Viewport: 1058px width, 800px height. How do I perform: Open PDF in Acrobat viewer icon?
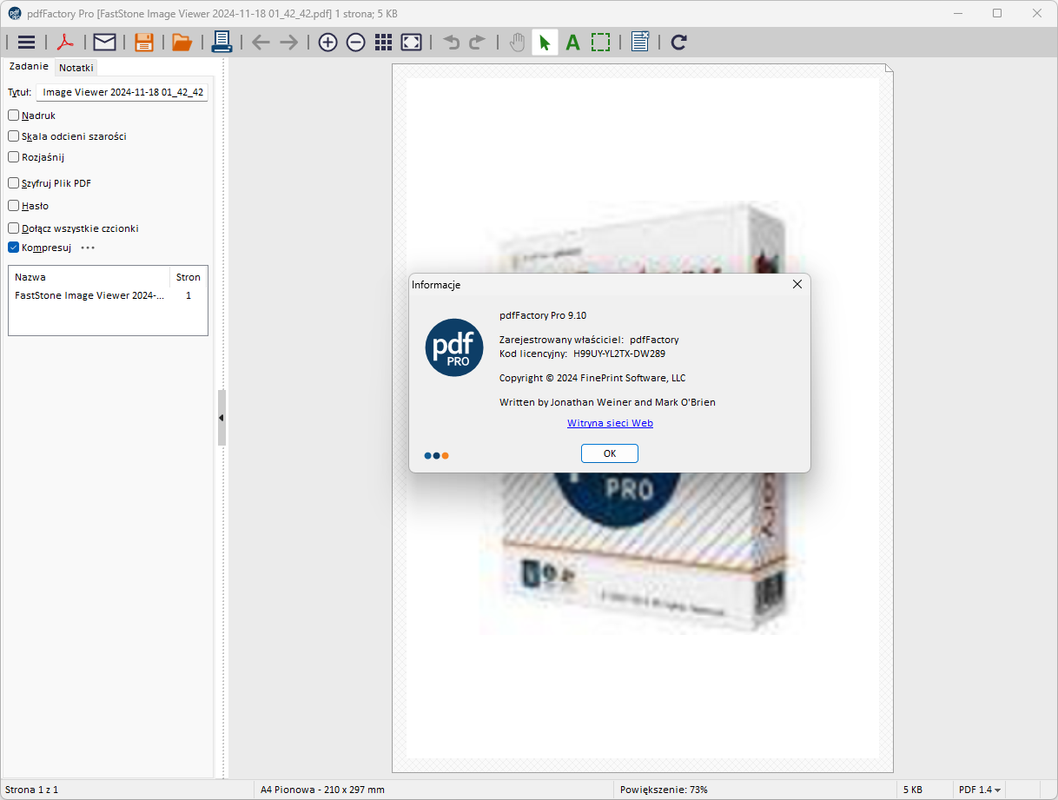coord(65,42)
